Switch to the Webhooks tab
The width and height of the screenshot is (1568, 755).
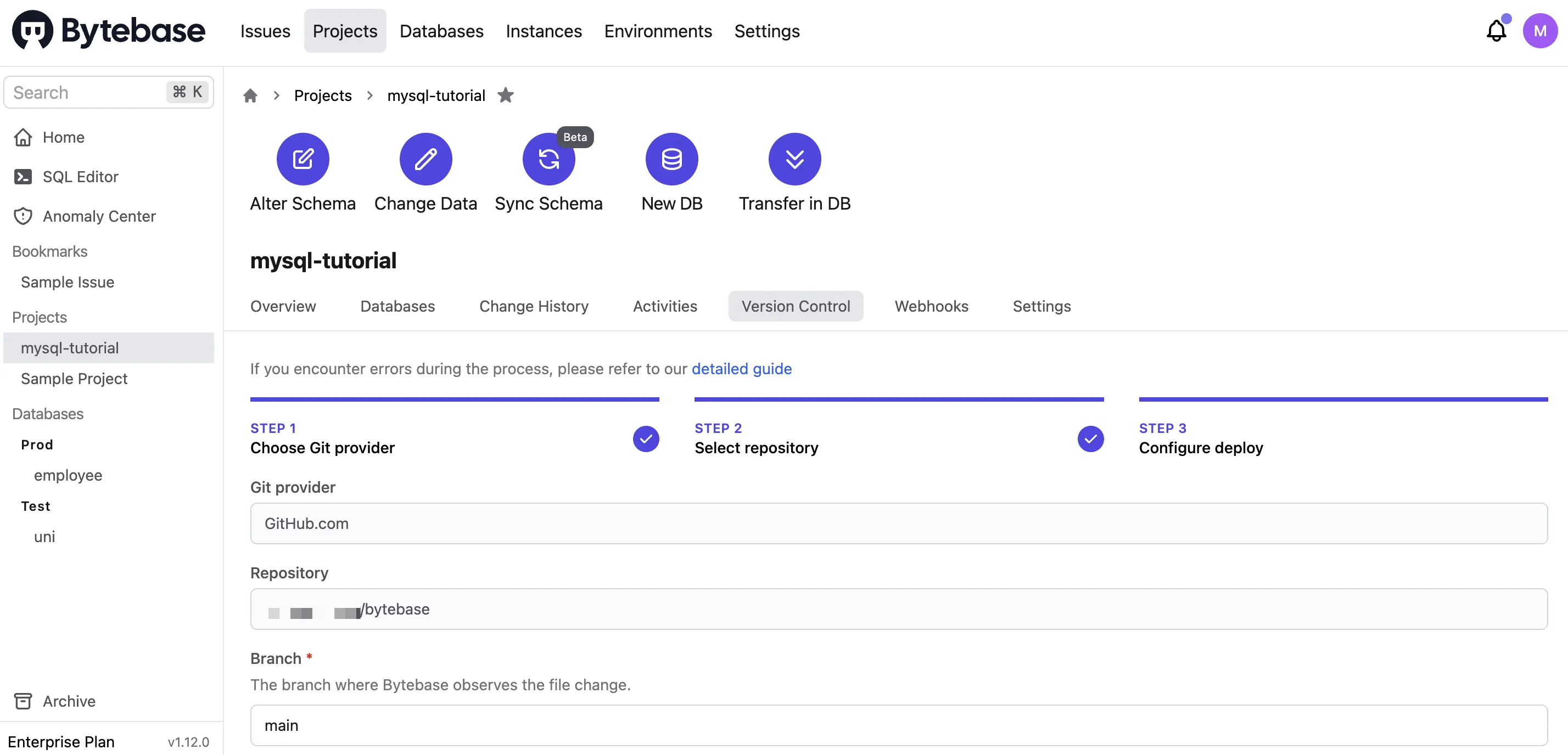pyautogui.click(x=931, y=306)
